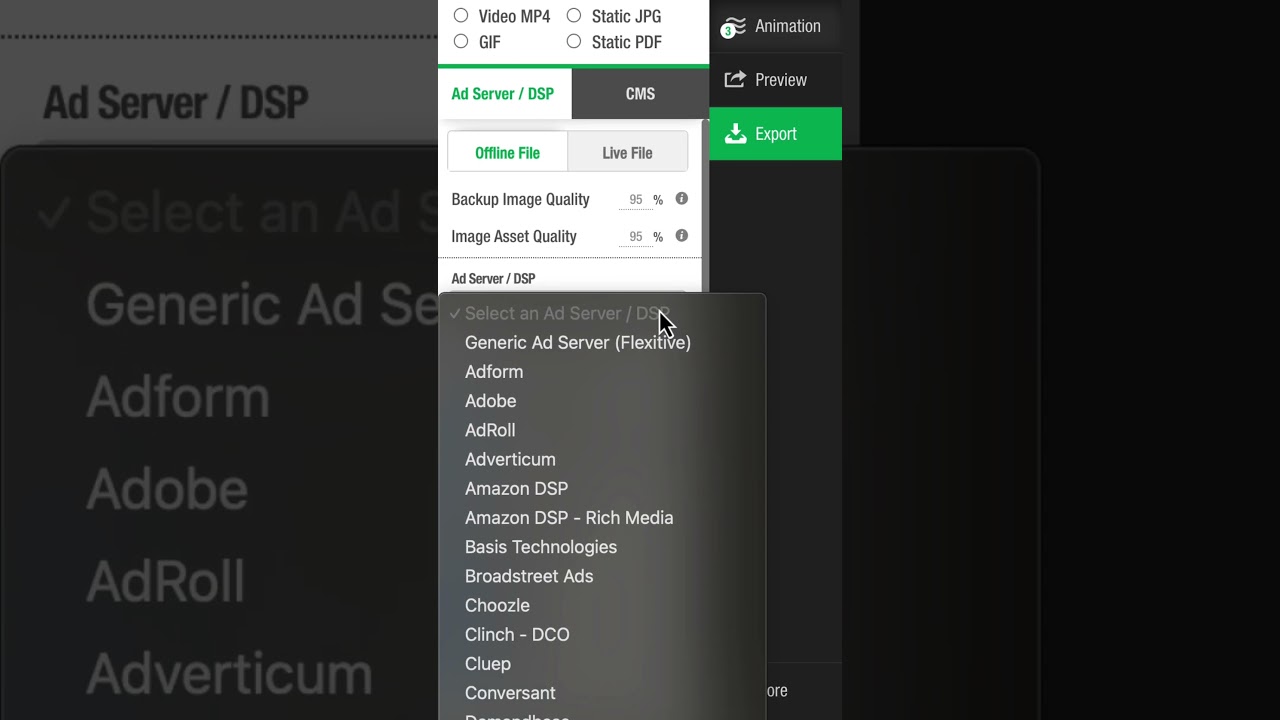Switch to the CMS tab
This screenshot has width=1280, height=720.
point(640,94)
